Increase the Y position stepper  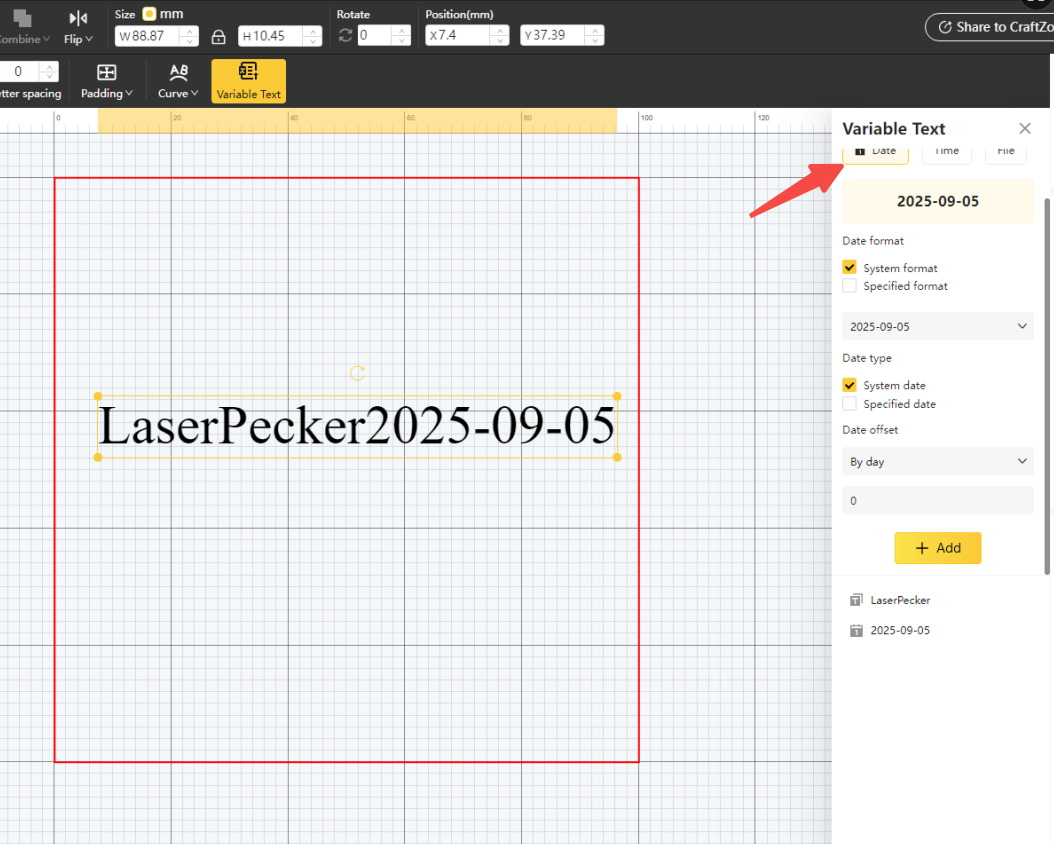pos(595,30)
